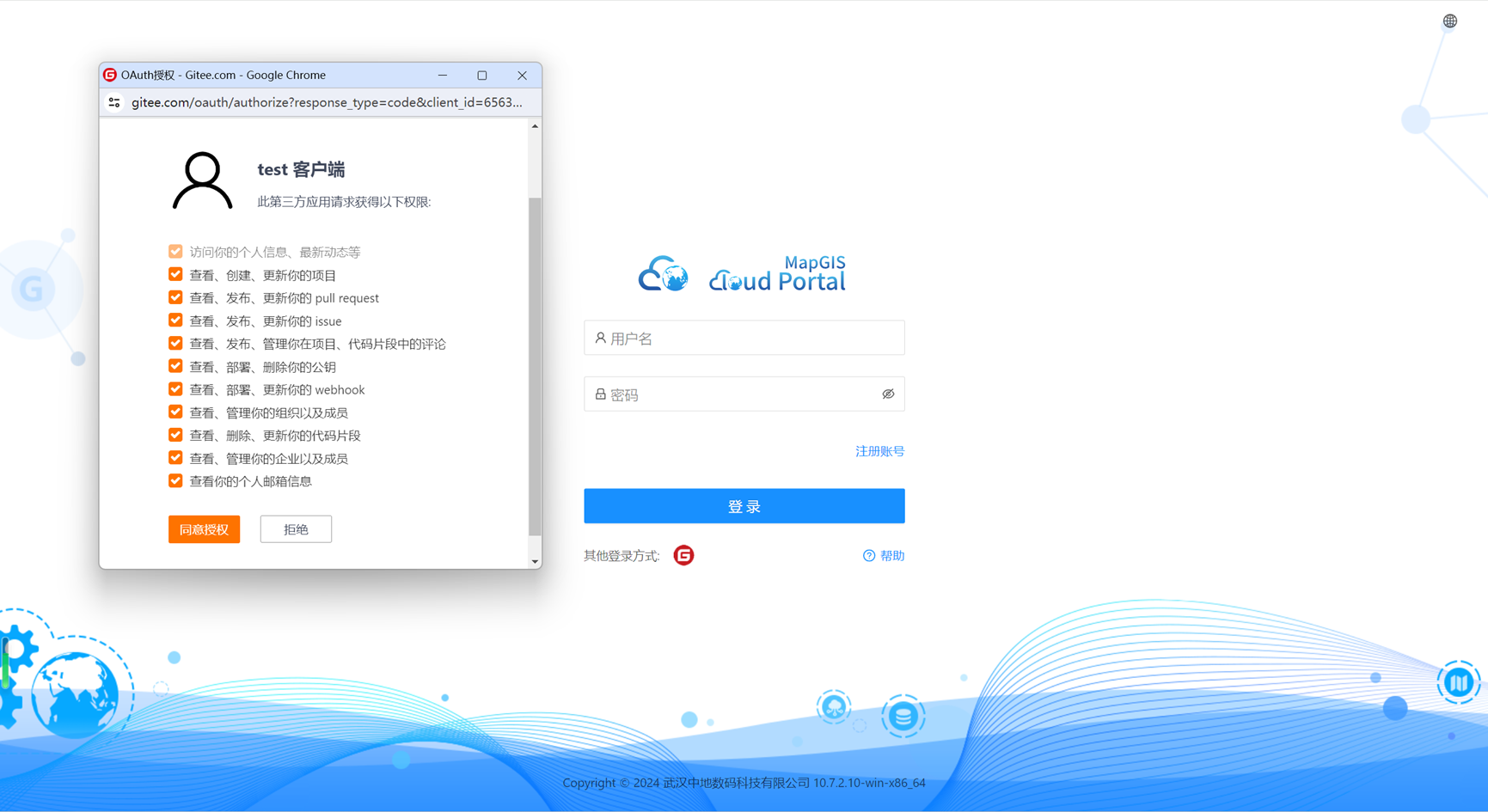
Task: Uncheck the comments management permission checkbox
Action: [175, 344]
